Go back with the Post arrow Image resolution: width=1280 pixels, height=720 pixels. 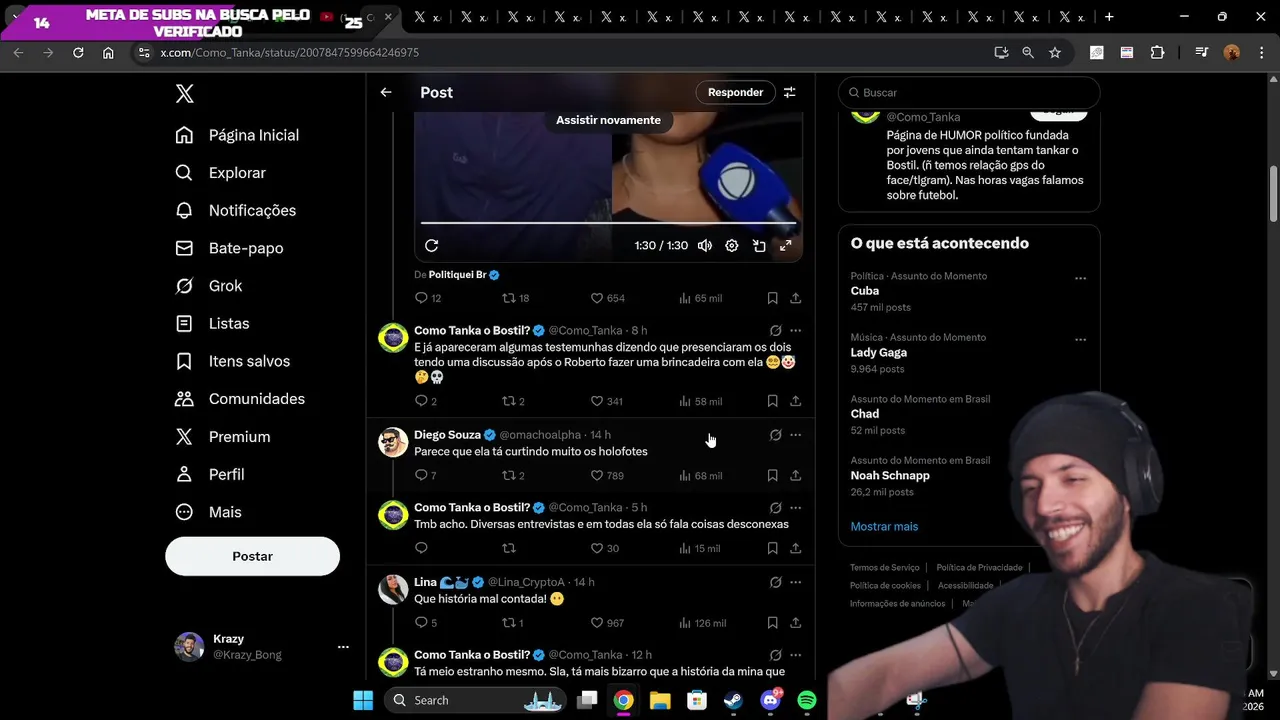[386, 92]
